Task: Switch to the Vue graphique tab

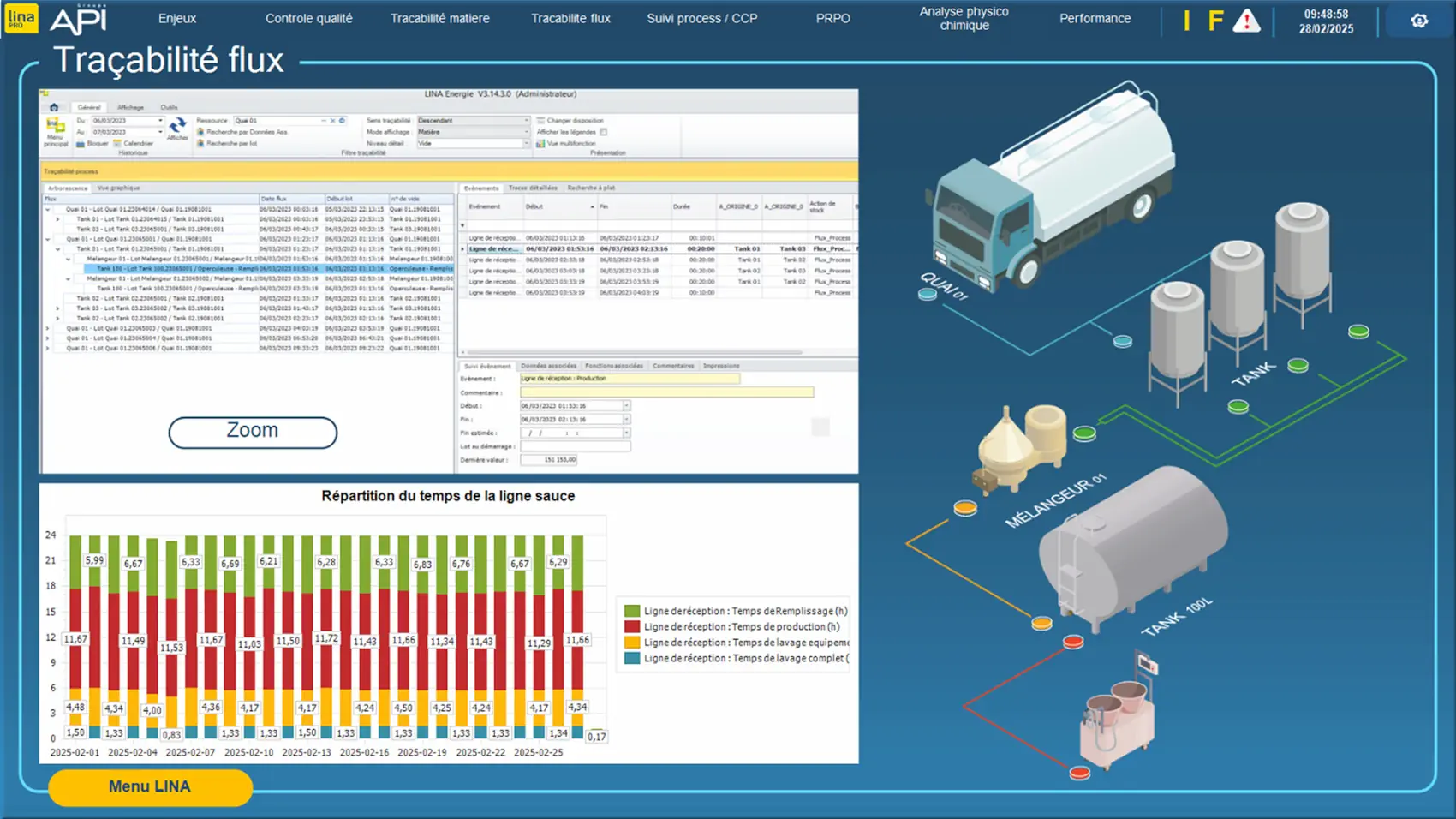Action: point(118,188)
